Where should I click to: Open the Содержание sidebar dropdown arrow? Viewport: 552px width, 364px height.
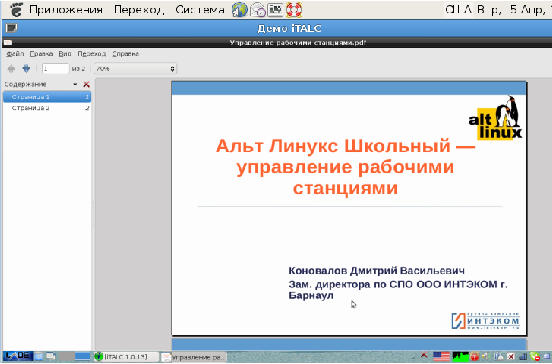[75, 84]
